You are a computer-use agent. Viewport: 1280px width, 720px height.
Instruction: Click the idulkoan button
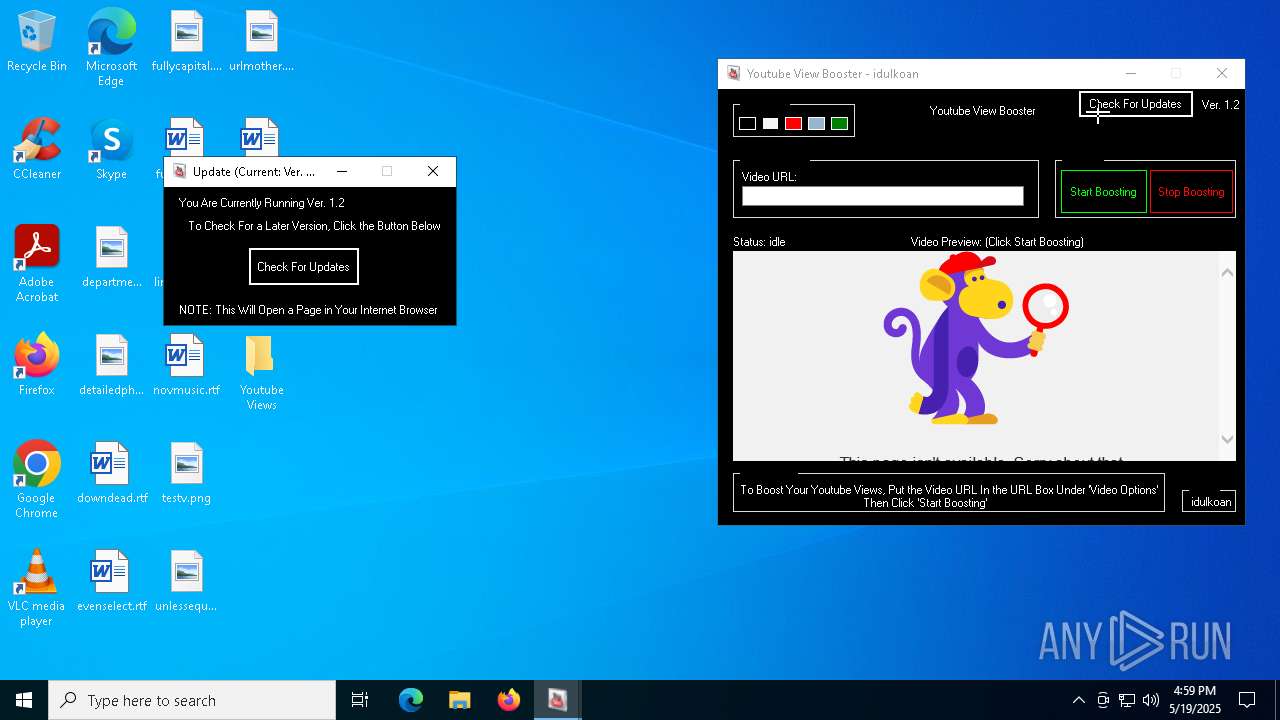1210,502
